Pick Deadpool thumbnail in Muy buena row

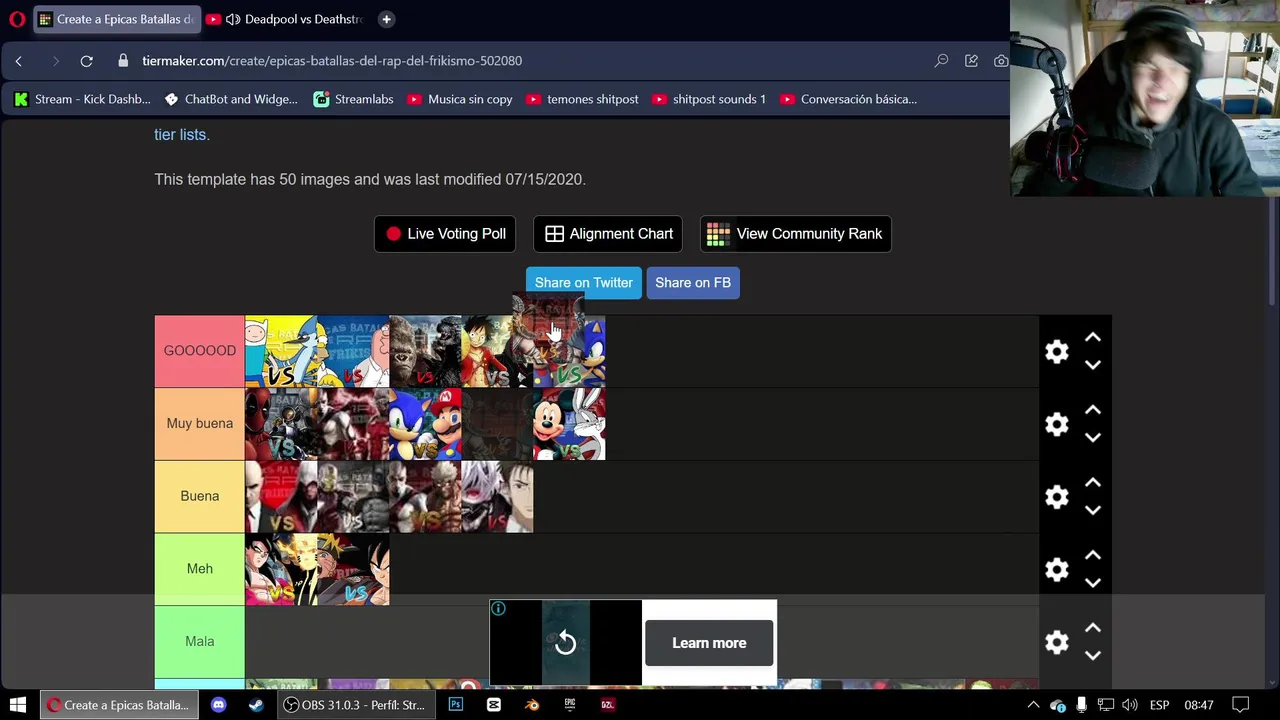pyautogui.click(x=281, y=424)
